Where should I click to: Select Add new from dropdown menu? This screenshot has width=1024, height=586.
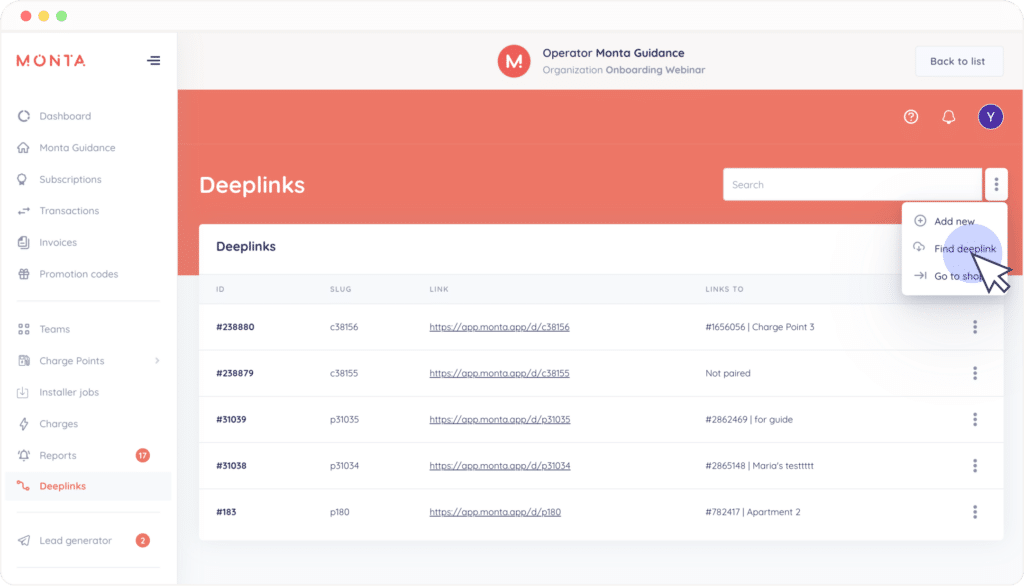coord(954,221)
